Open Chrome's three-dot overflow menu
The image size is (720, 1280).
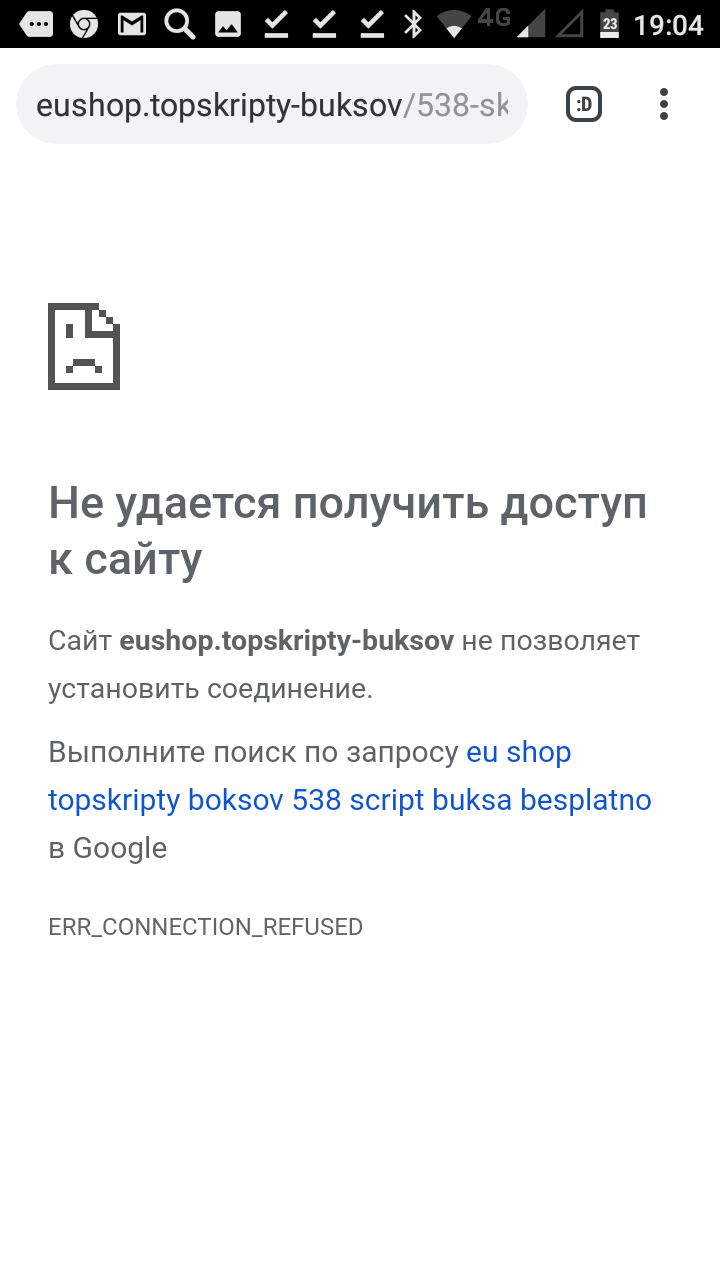pyautogui.click(x=664, y=104)
